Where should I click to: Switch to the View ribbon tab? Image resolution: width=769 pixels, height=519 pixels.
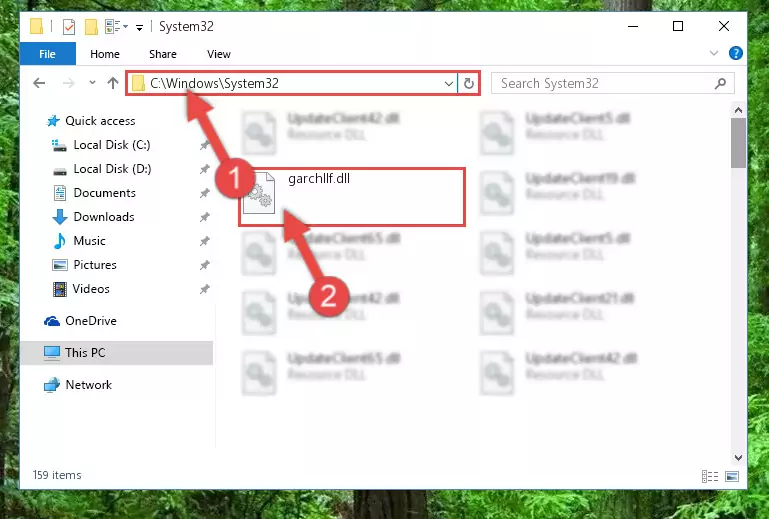[219, 54]
